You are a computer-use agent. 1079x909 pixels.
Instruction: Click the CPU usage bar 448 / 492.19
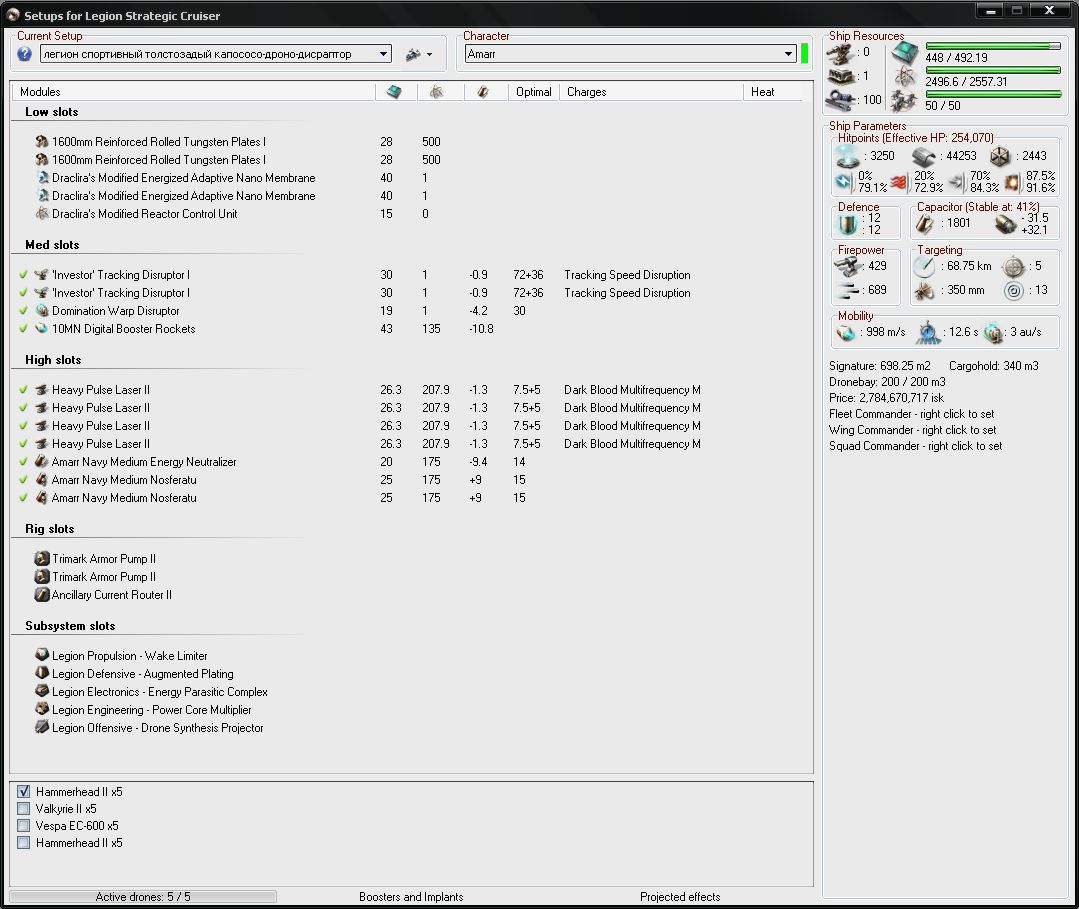point(993,46)
